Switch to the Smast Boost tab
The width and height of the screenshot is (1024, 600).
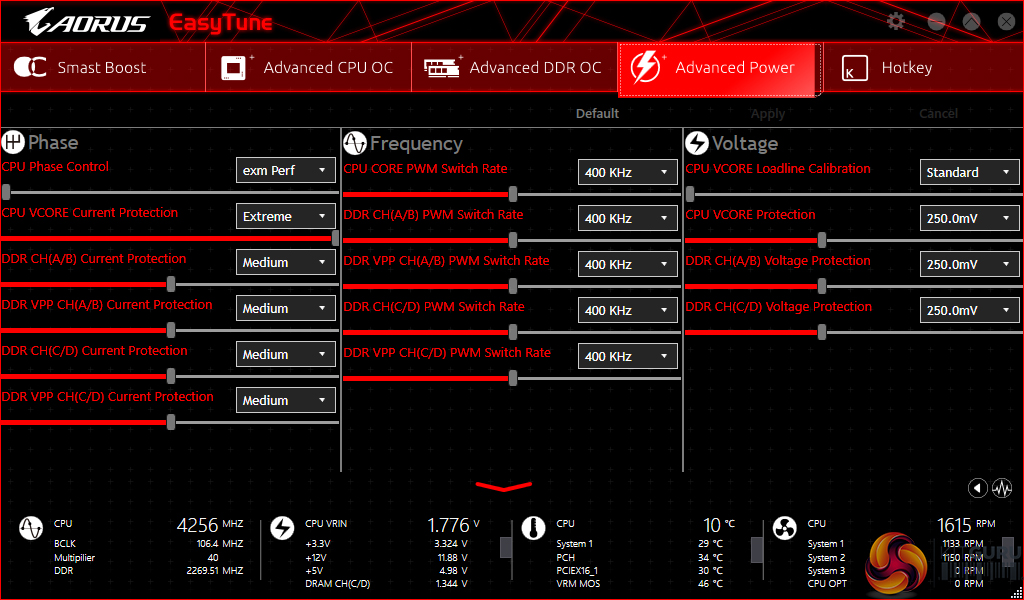point(103,67)
